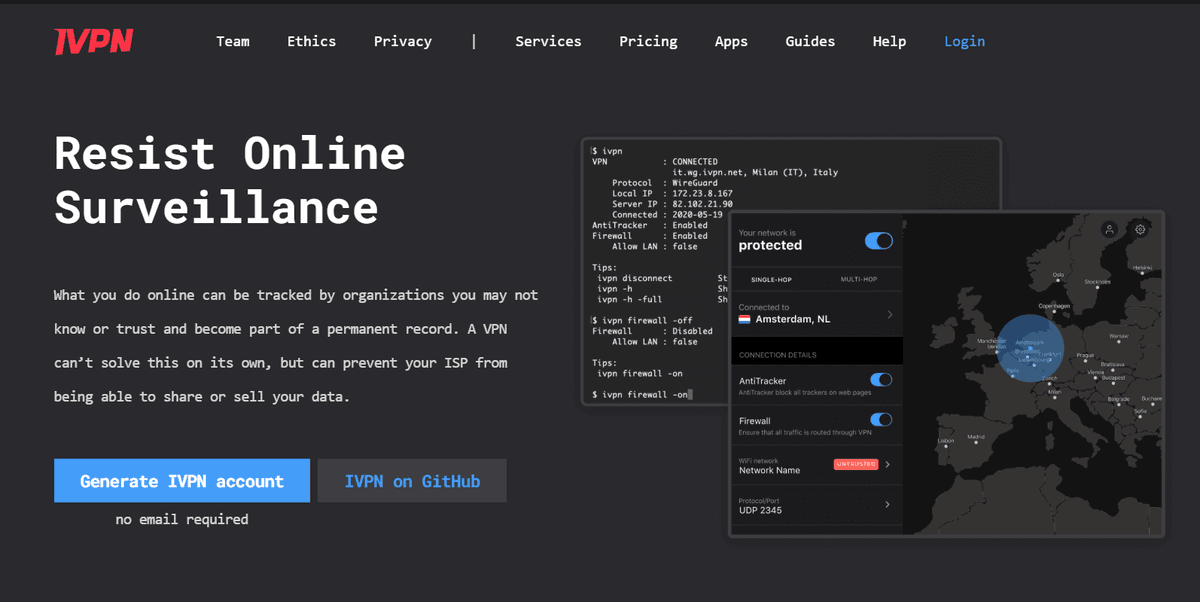Click Generate IVPN account button
Screen dimensions: 1200x602
pos(182,481)
